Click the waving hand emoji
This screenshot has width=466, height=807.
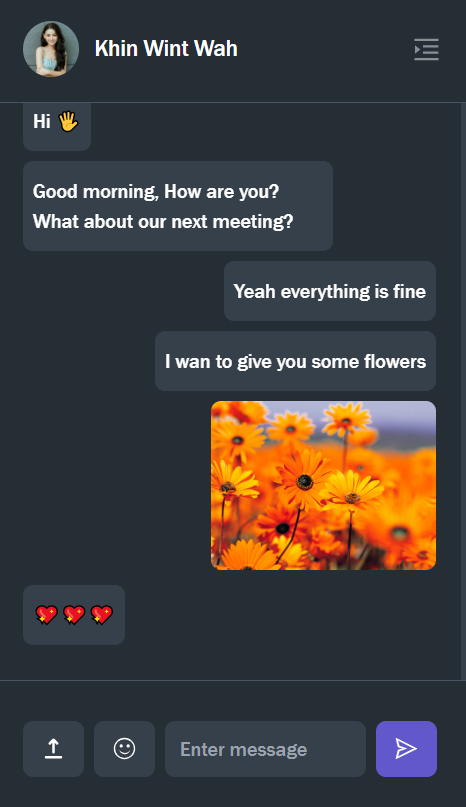click(68, 122)
